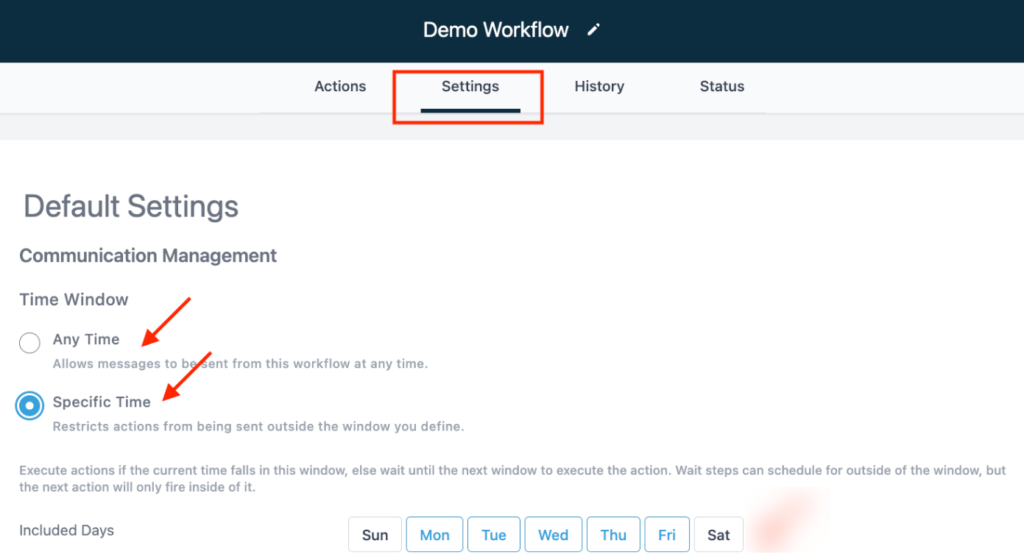Go to the History tab
The image size is (1024, 560).
pyautogui.click(x=599, y=87)
